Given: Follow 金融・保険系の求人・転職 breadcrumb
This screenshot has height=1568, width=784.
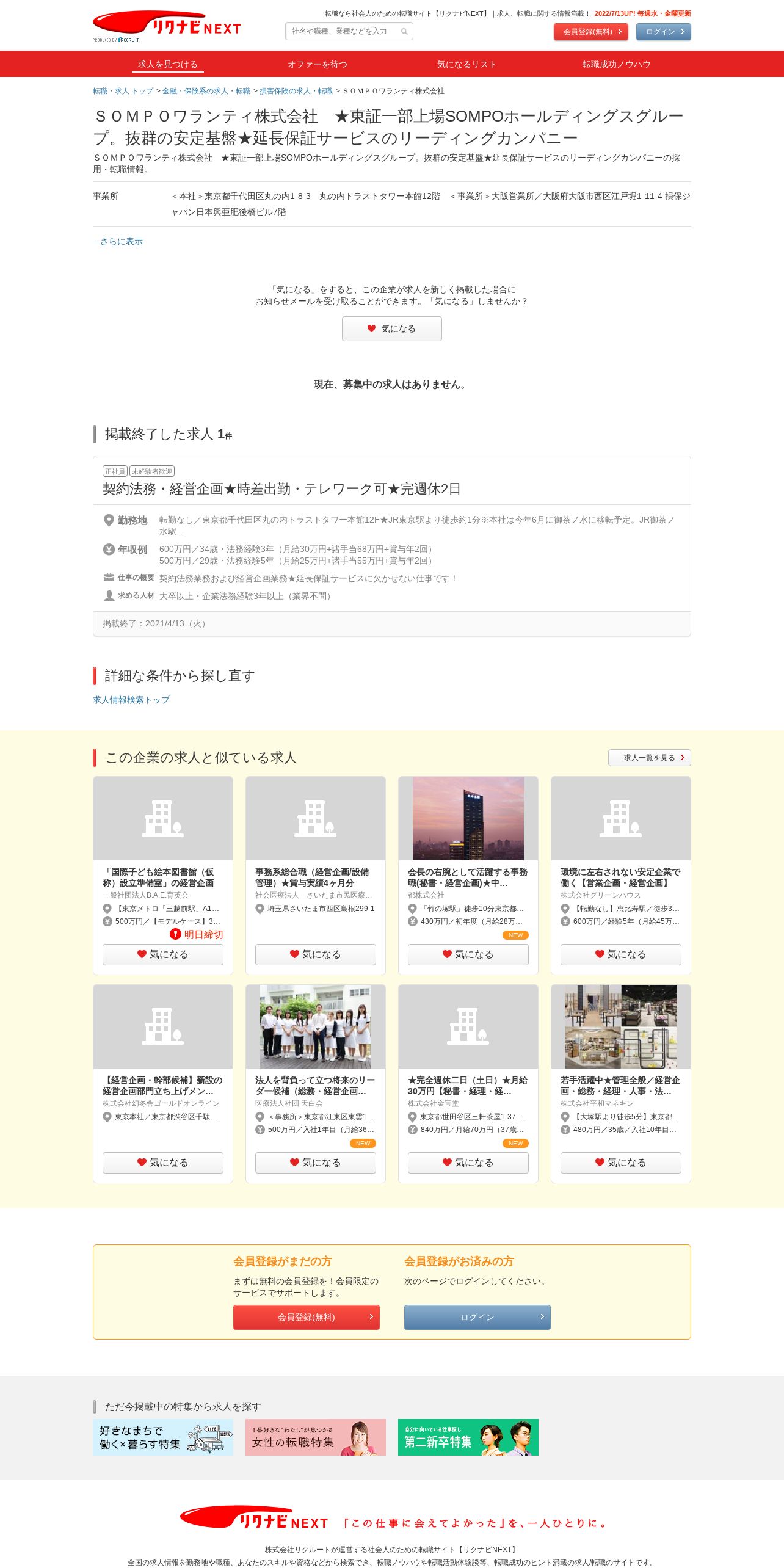Looking at the screenshot, I should point(206,91).
